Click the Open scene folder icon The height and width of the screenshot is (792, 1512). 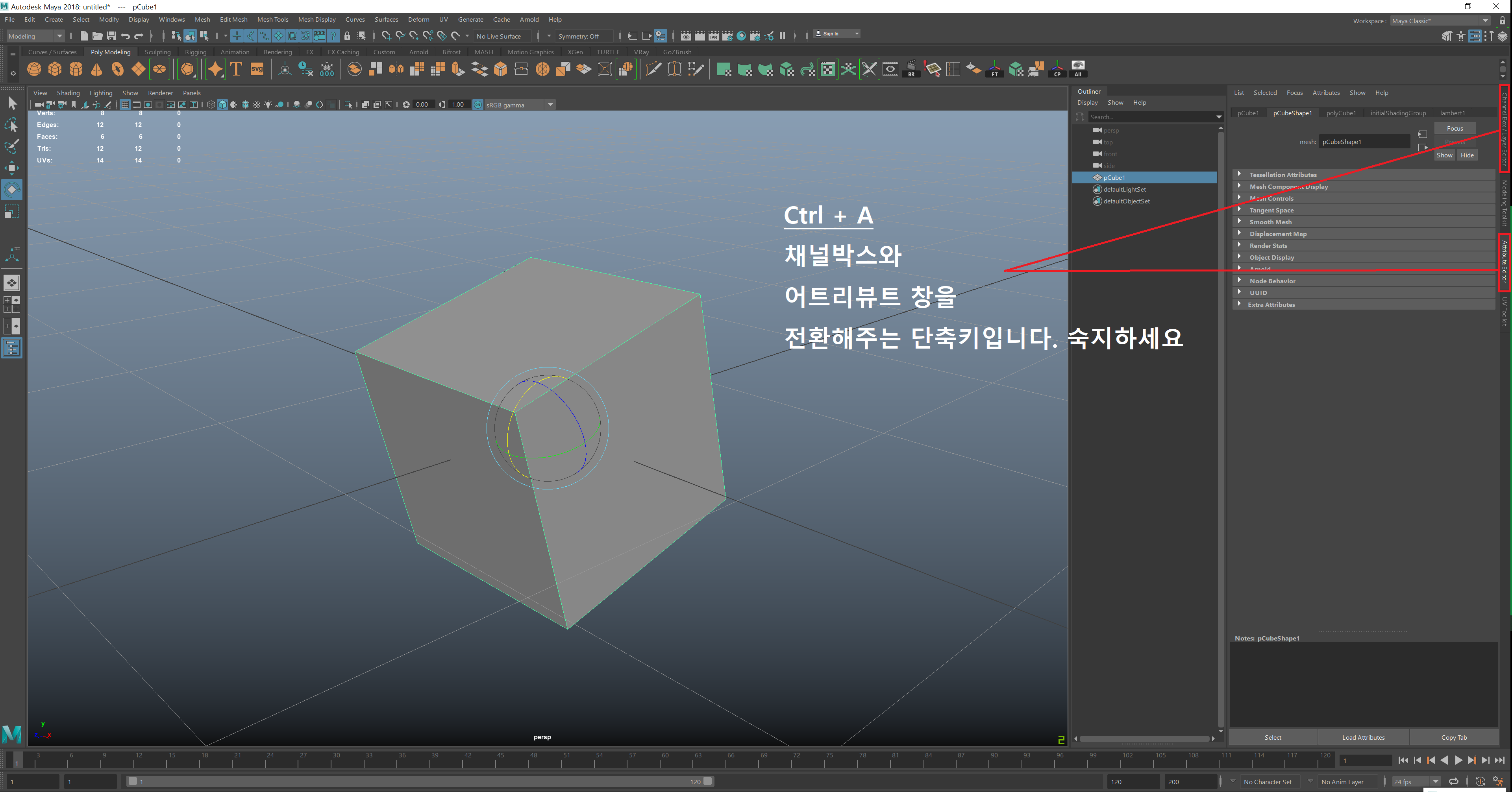pos(98,36)
